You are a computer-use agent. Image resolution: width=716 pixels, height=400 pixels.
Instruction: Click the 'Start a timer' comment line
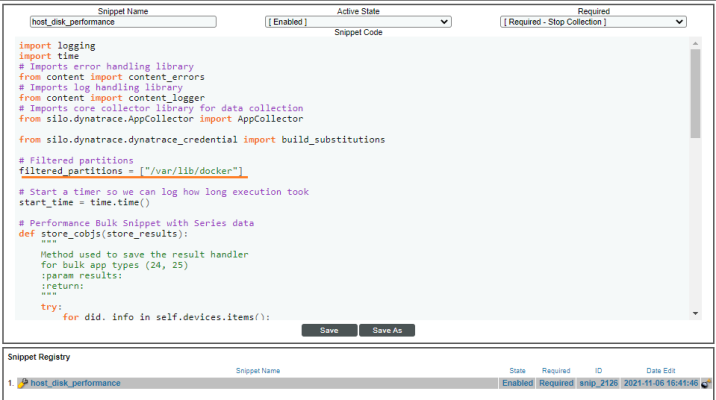pyautogui.click(x=163, y=192)
